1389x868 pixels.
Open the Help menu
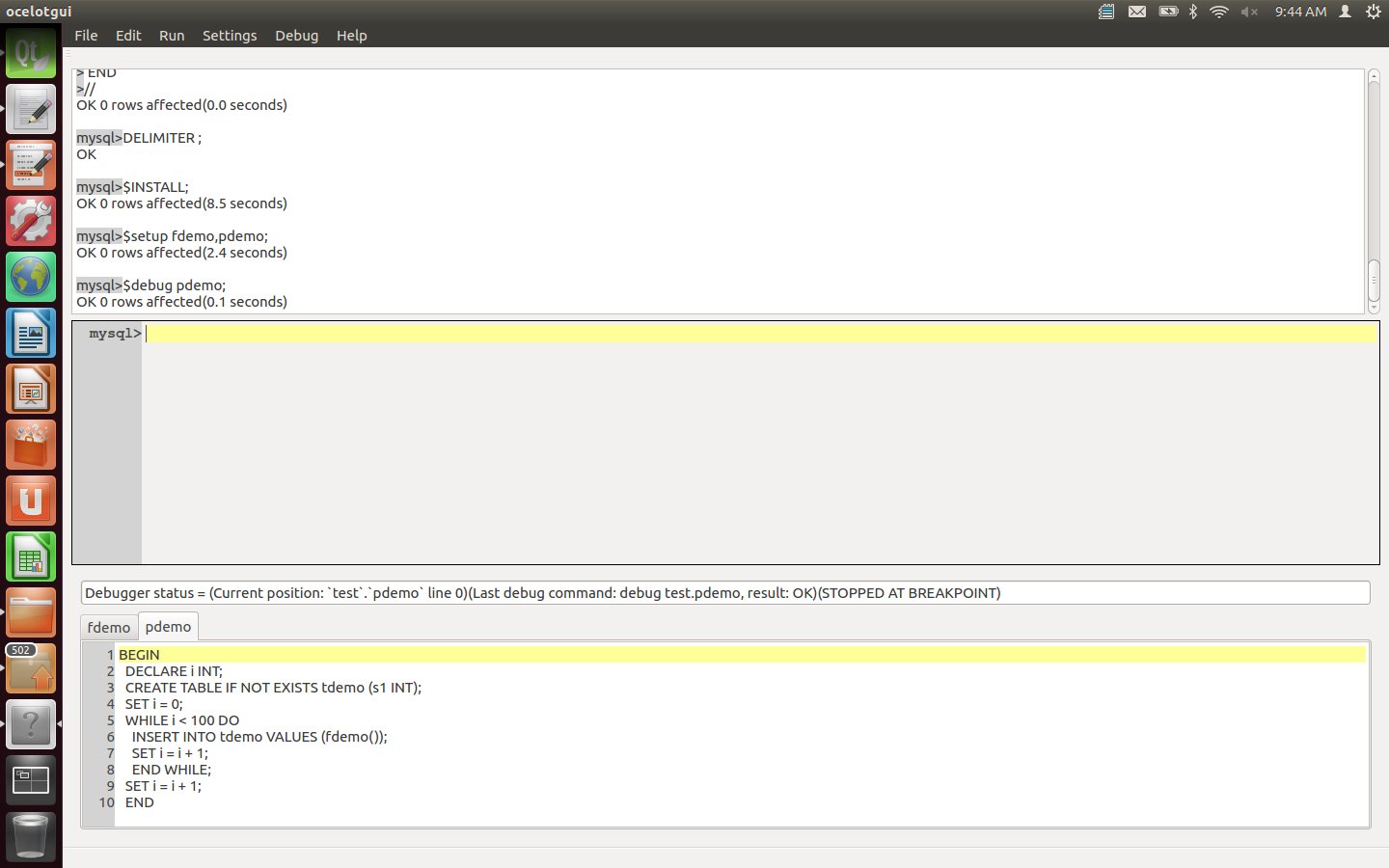pyautogui.click(x=351, y=36)
